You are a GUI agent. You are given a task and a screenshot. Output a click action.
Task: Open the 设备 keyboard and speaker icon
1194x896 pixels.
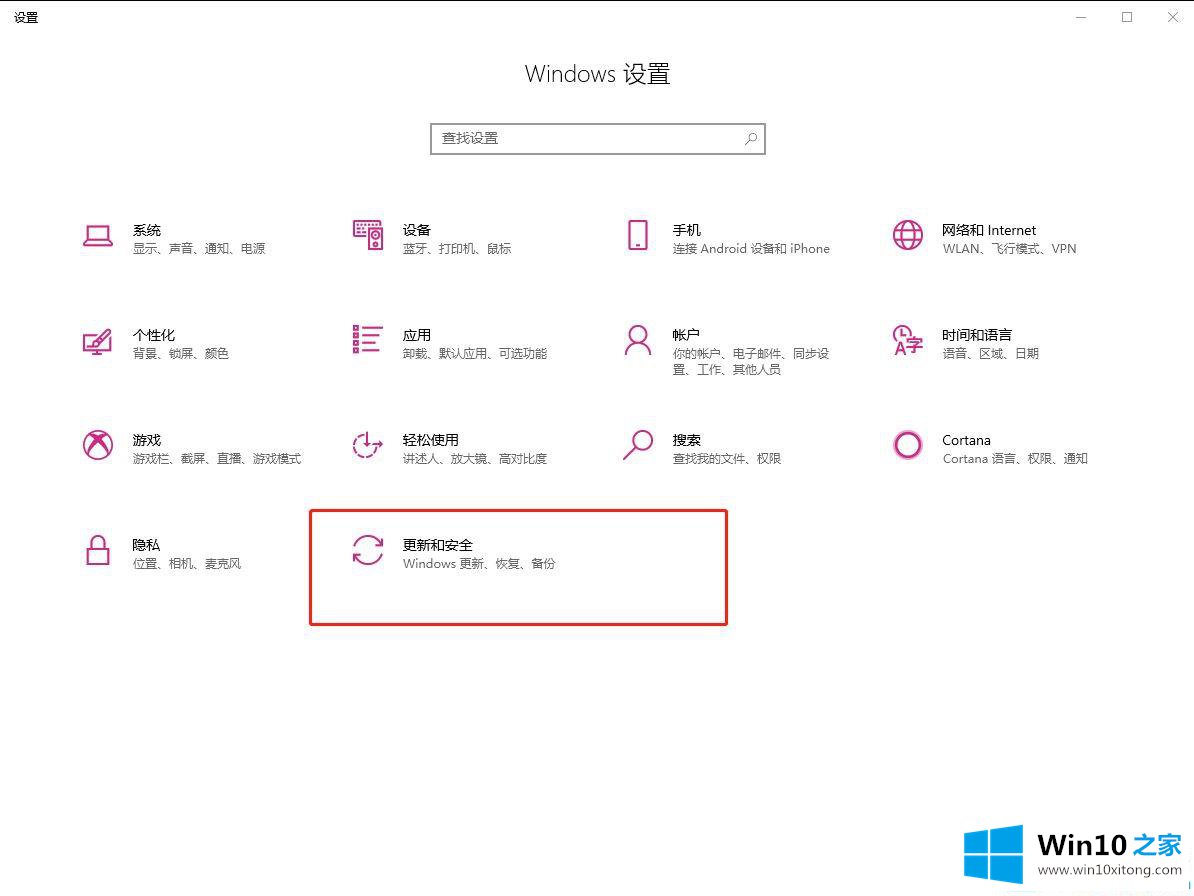point(368,235)
